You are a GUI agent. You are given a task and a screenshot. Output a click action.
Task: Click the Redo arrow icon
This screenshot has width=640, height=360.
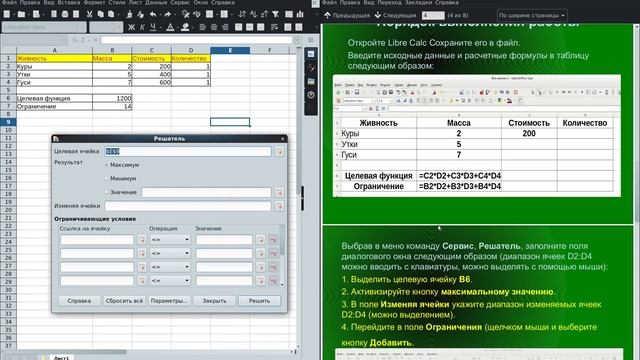click(x=167, y=14)
